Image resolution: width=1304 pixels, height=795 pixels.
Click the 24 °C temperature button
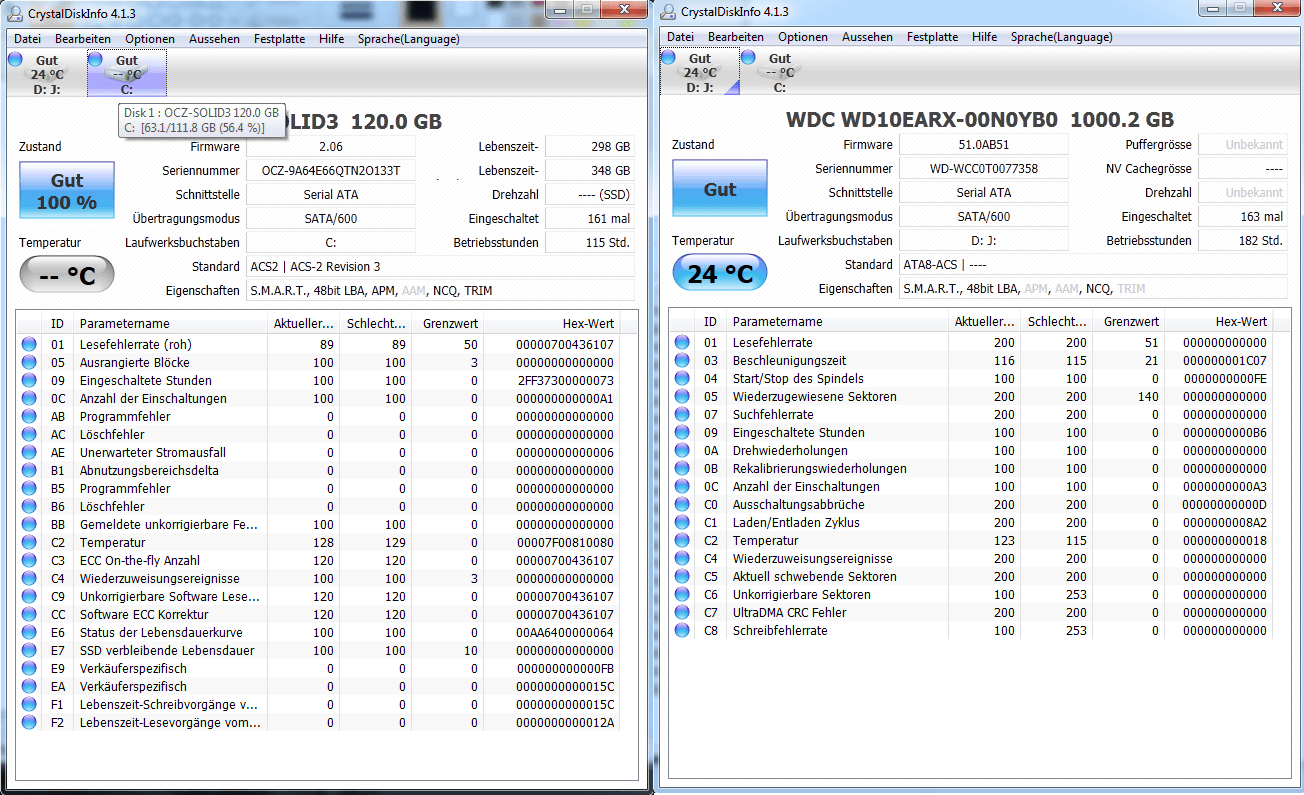720,273
